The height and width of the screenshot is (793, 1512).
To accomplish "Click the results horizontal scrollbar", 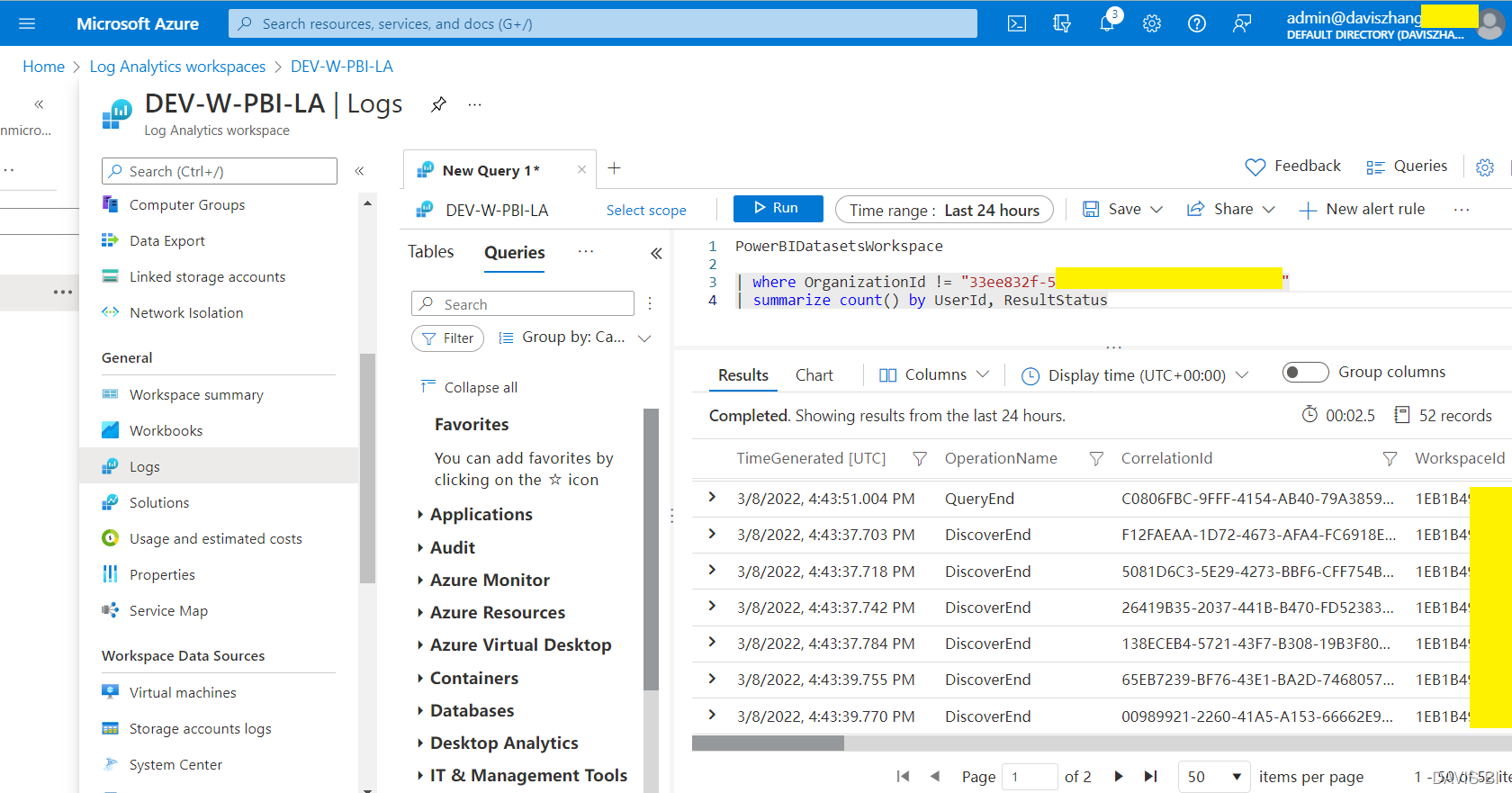I will click(768, 743).
